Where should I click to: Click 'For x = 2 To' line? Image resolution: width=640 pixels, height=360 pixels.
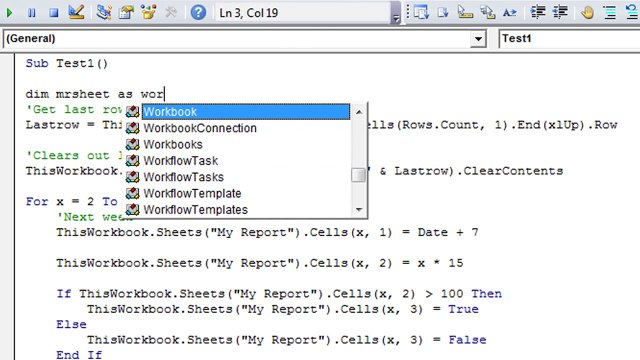point(72,202)
